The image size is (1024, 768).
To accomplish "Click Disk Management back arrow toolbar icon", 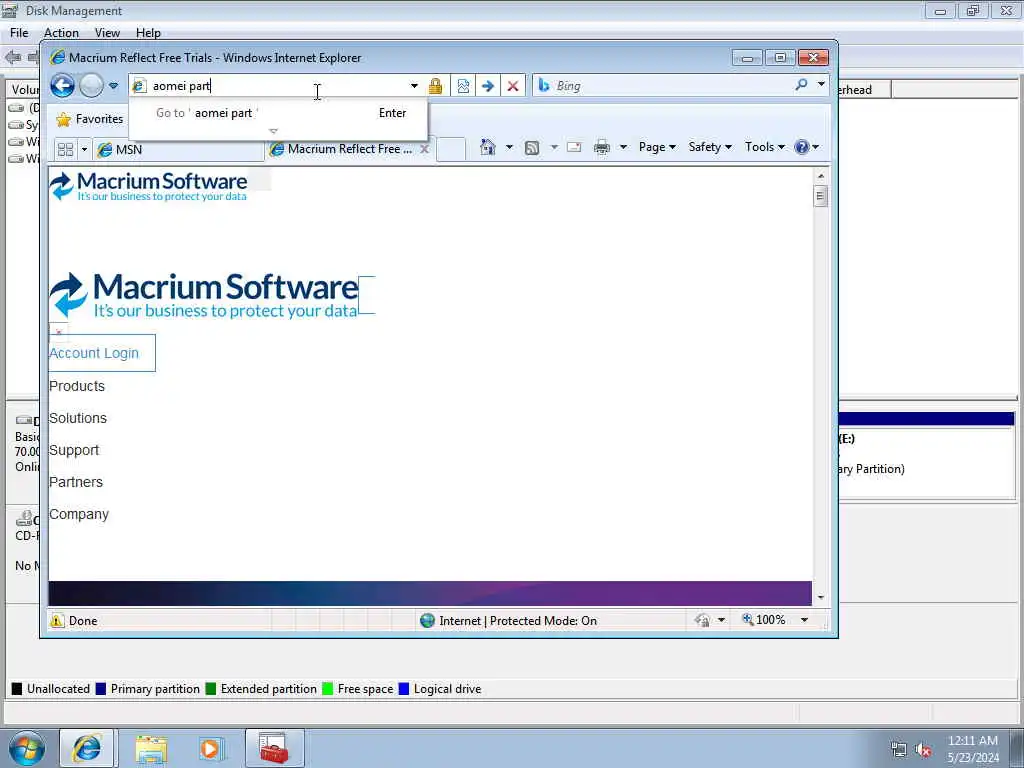I will (x=12, y=57).
